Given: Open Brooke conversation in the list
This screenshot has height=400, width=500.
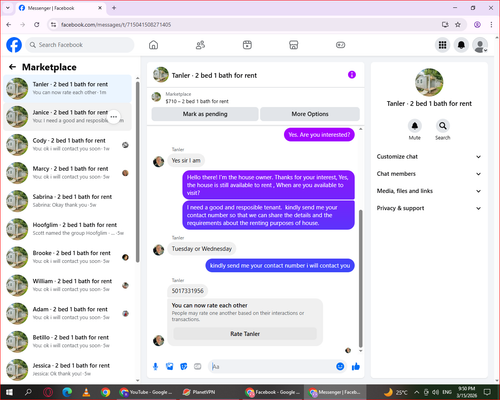Looking at the screenshot, I should [x=68, y=257].
